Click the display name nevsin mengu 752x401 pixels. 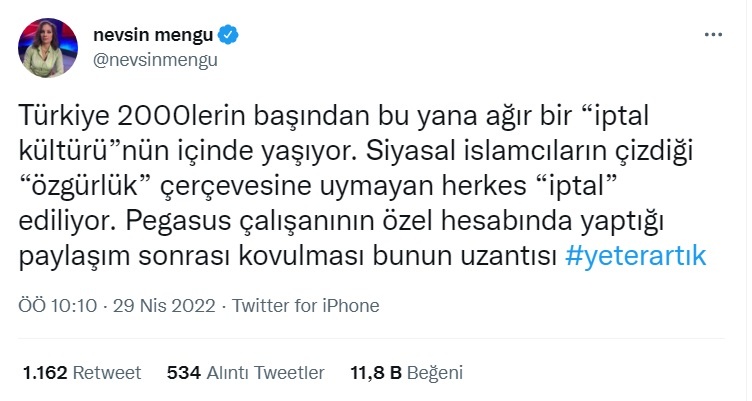(152, 35)
